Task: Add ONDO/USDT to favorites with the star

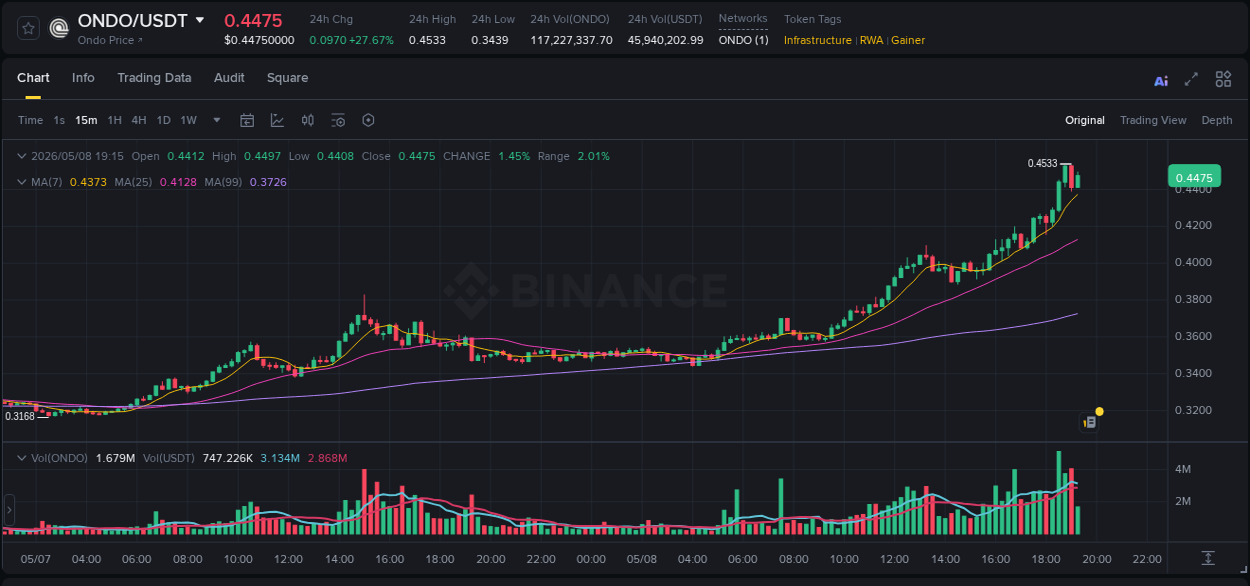Action: (29, 28)
